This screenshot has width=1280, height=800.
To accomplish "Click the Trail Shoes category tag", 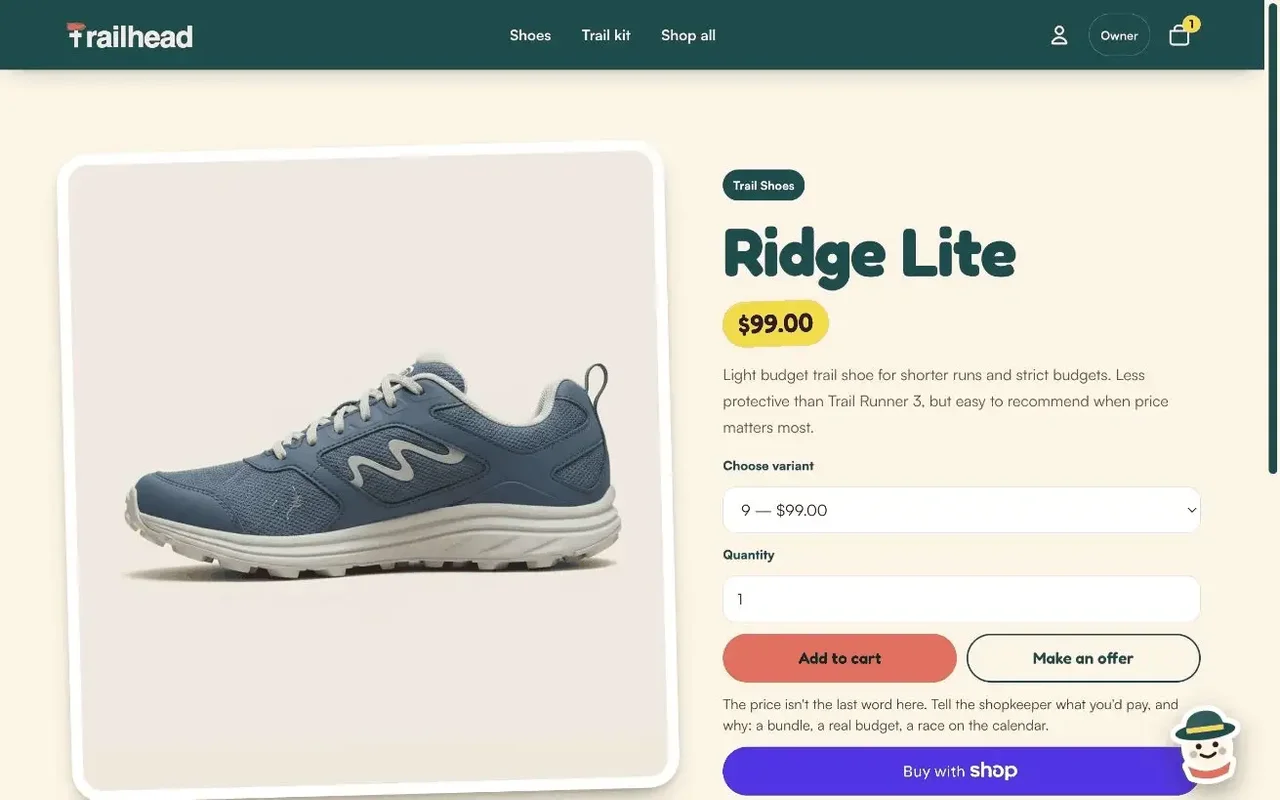I will (x=763, y=185).
